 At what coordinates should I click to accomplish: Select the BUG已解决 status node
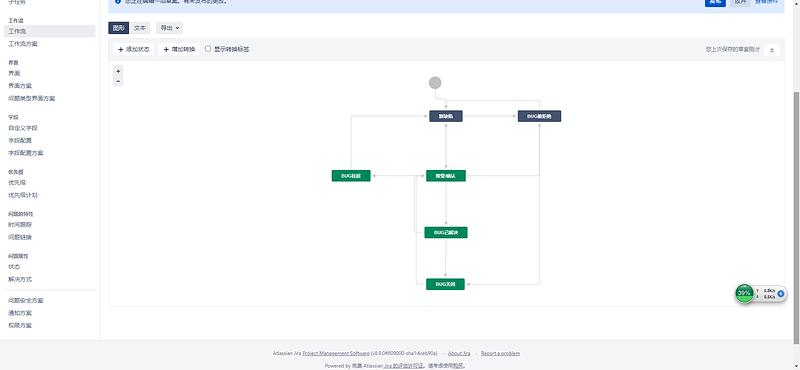[446, 232]
